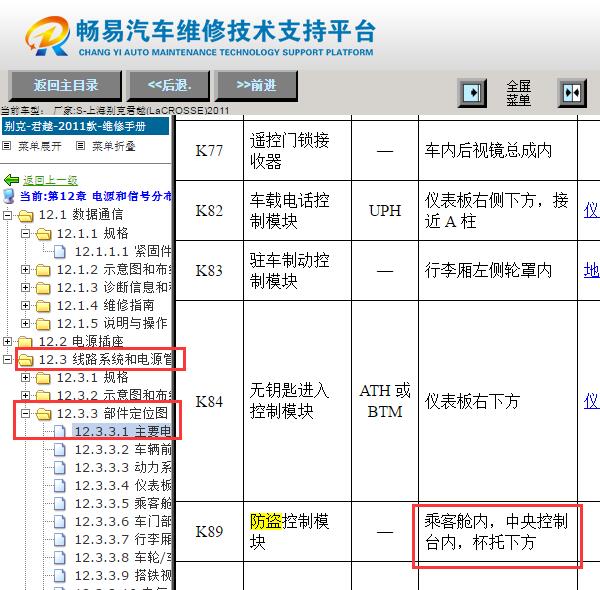Go forward with the >>前进 button
Image resolution: width=600 pixels, height=590 pixels.
(x=256, y=85)
